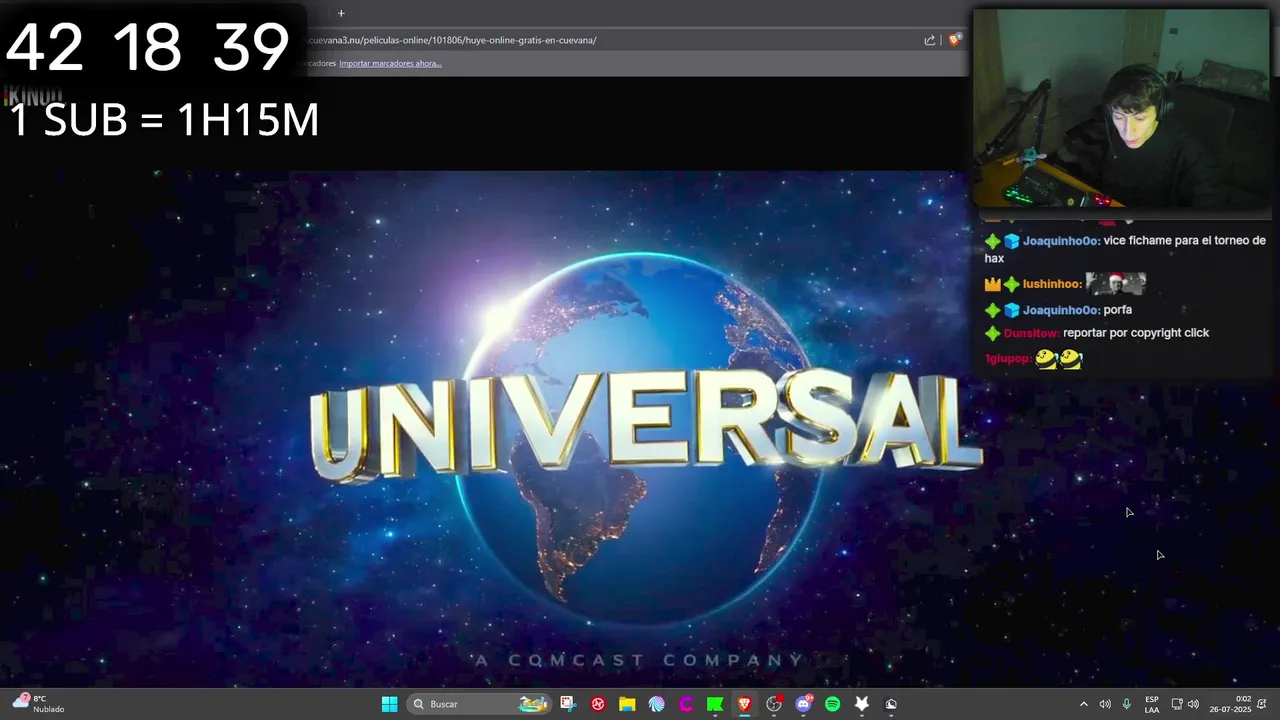
Task: Click the webcam overlay of the streamer
Action: (1120, 109)
